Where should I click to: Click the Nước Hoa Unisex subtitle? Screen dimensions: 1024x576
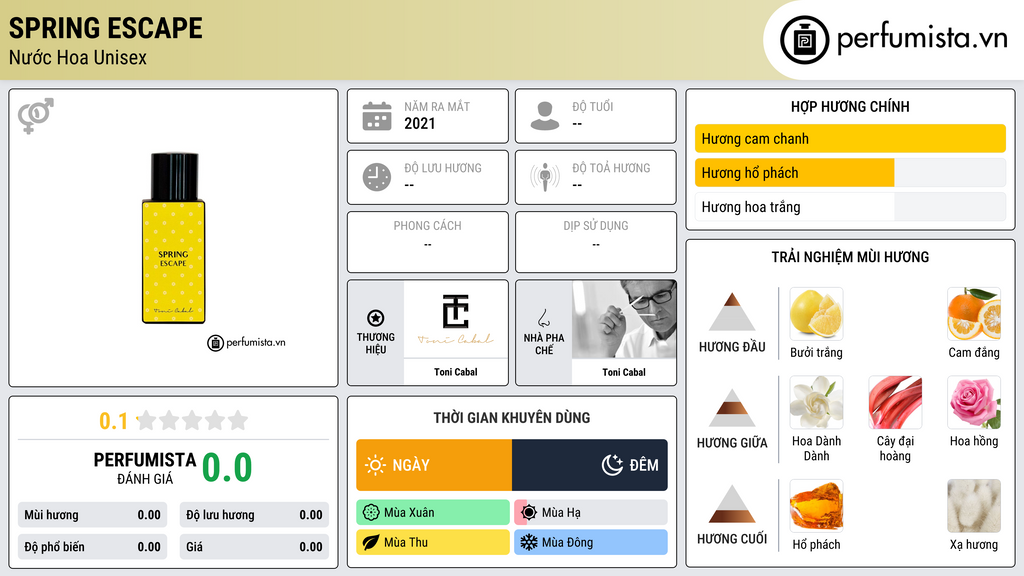click(78, 57)
